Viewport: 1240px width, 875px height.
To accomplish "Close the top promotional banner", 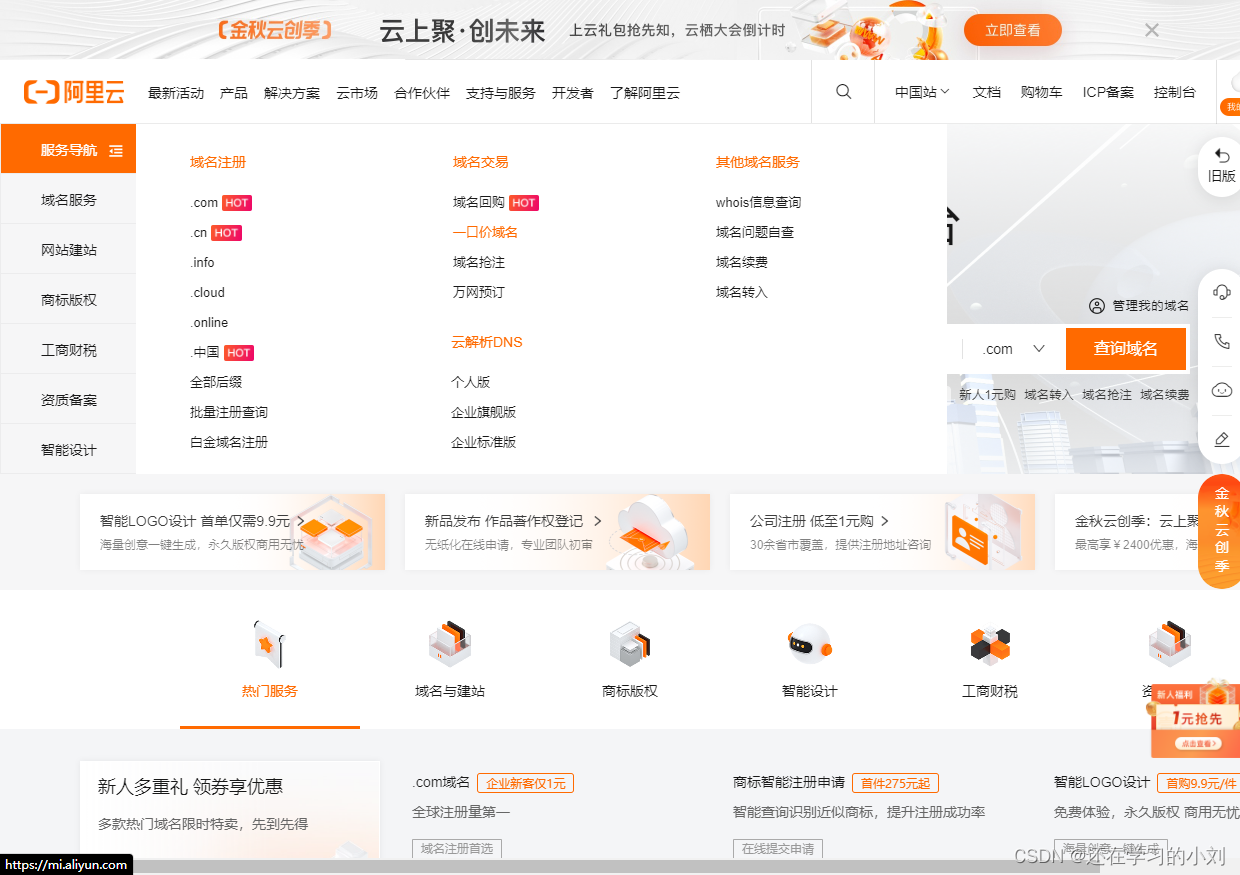I will pyautogui.click(x=1151, y=30).
